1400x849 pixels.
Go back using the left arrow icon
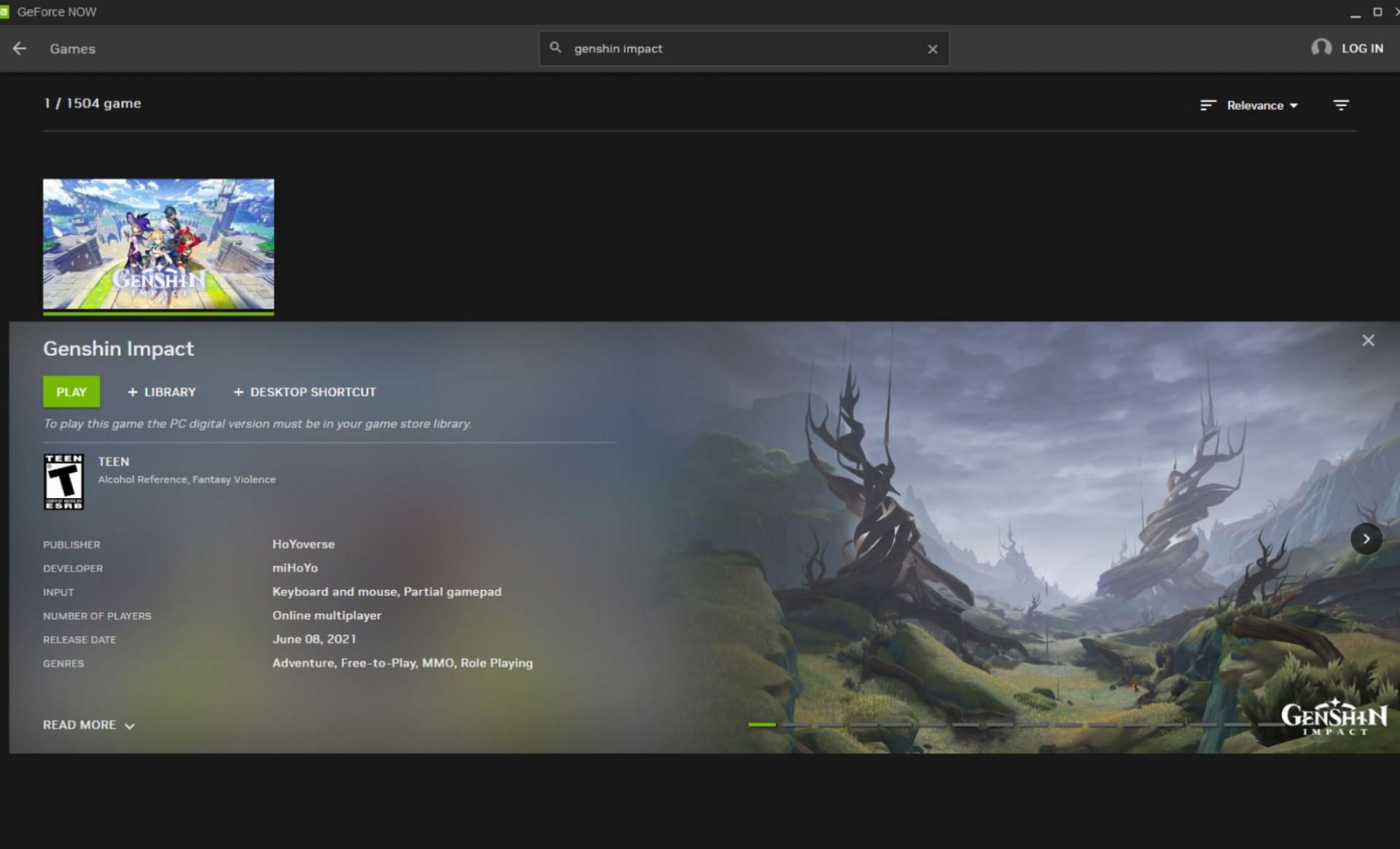20,48
